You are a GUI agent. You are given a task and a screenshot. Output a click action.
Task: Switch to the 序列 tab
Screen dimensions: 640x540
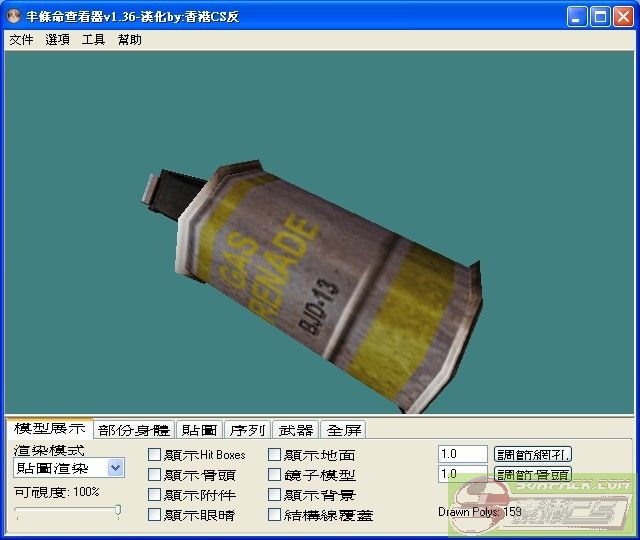[x=247, y=430]
